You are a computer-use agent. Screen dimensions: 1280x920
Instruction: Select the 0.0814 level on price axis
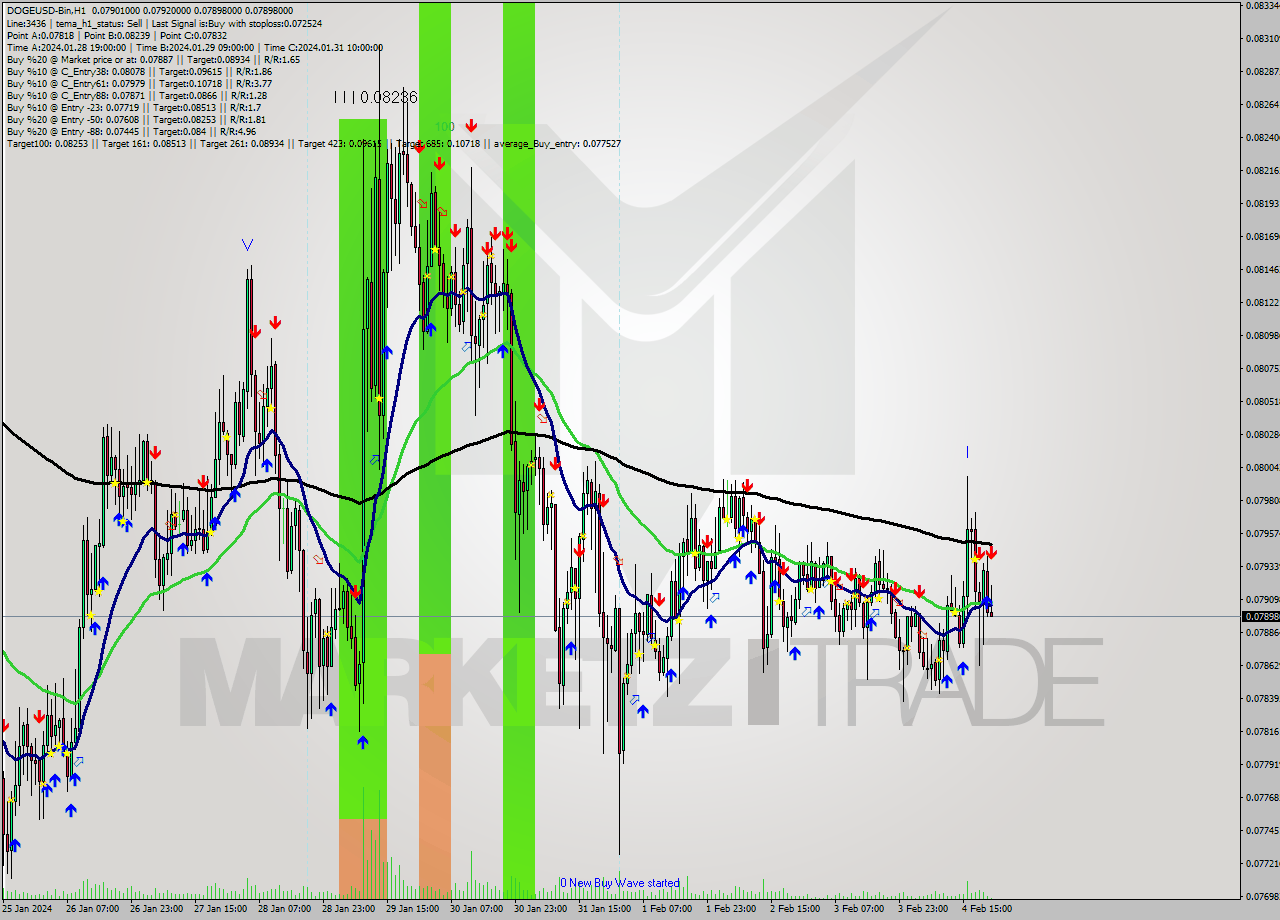1263,269
